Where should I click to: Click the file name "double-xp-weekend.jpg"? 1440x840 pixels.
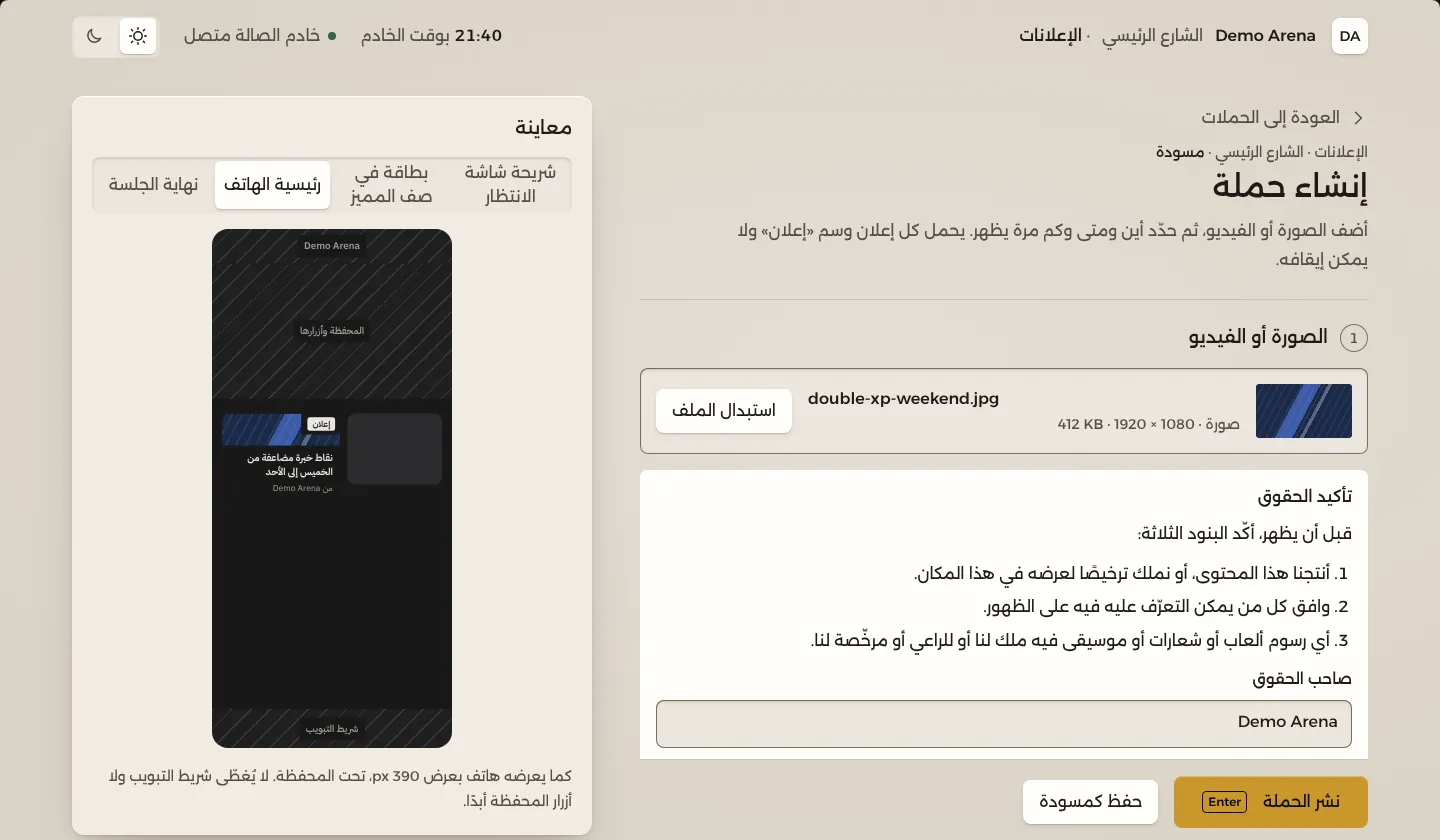903,398
